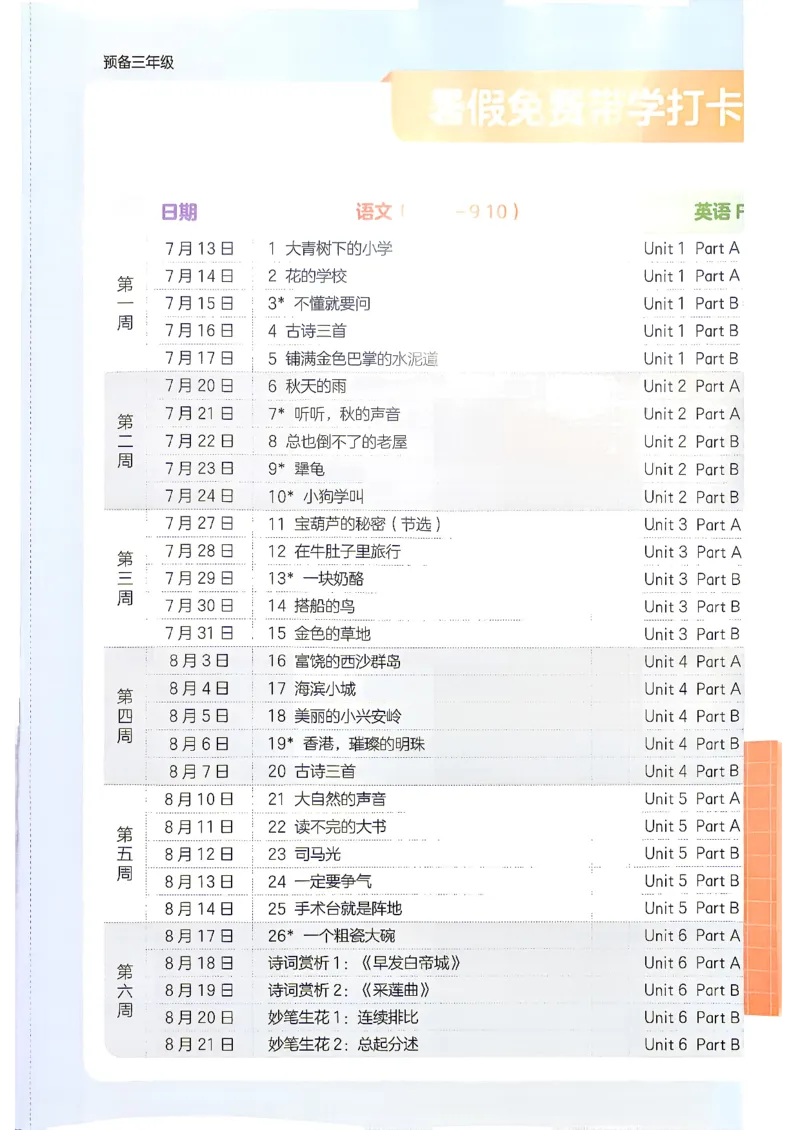Select the date "7月31日"
Screen dimensions: 800x1130
click(200, 633)
